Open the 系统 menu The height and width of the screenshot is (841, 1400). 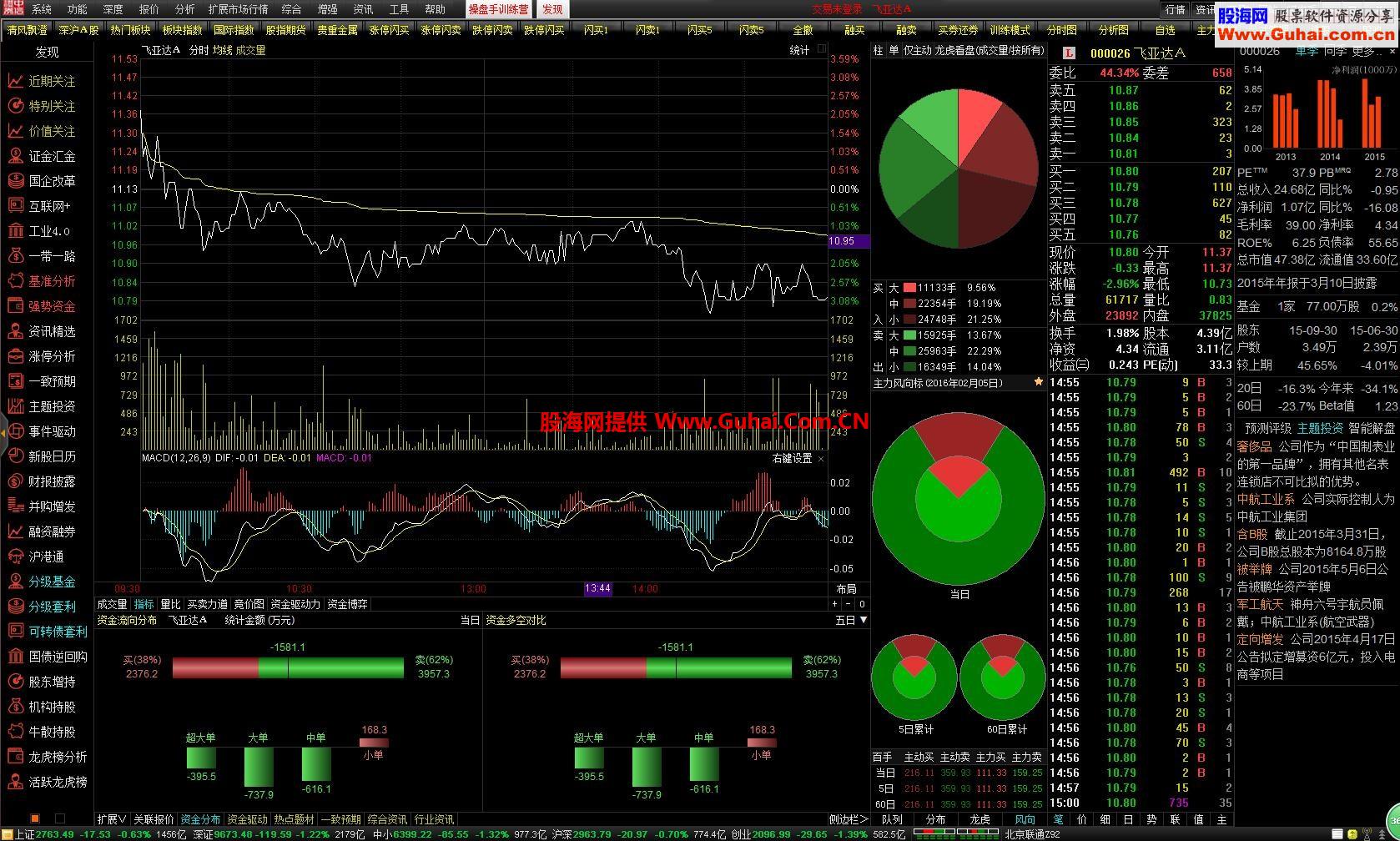point(41,9)
